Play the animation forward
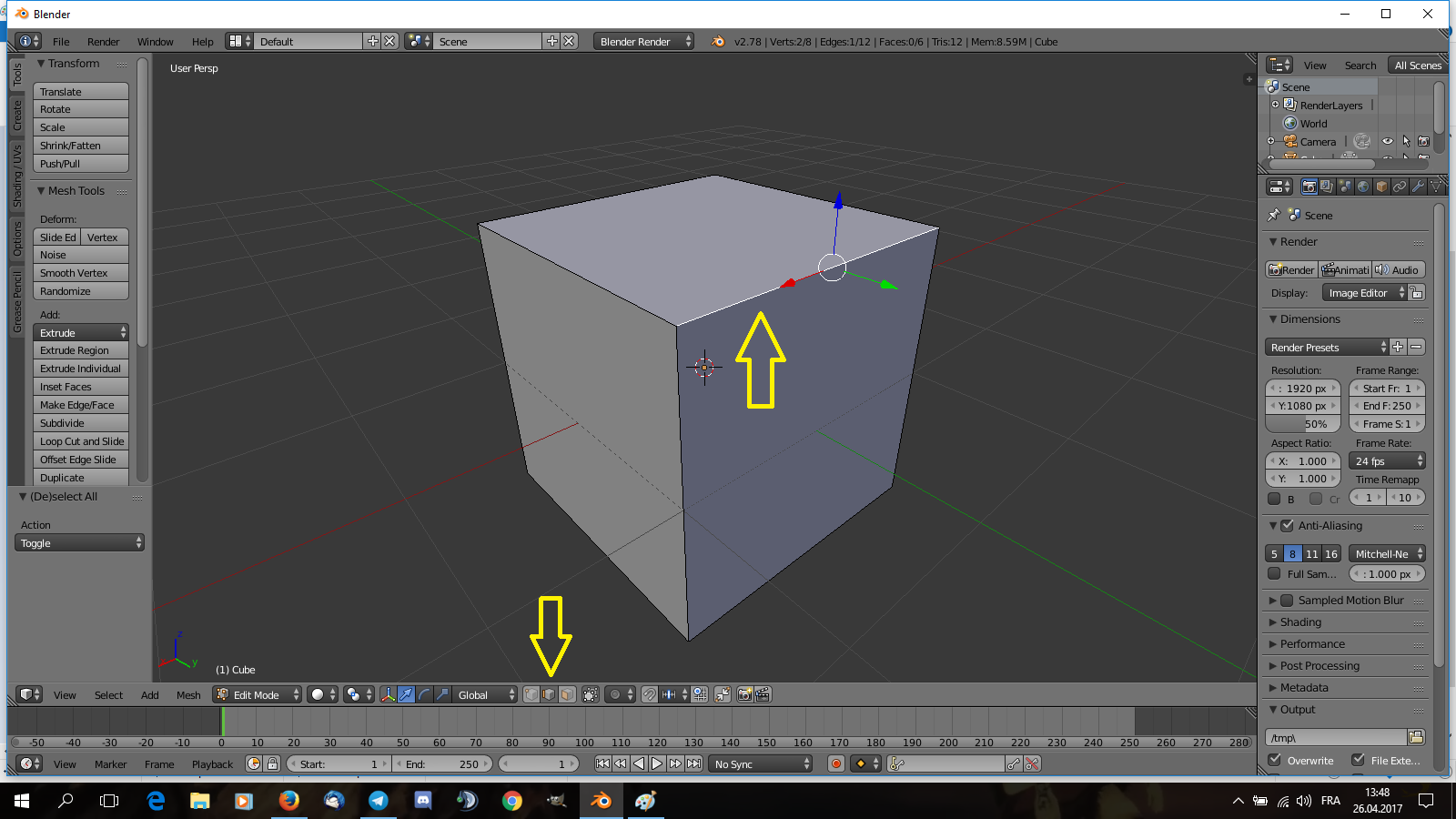1456x819 pixels. click(657, 763)
